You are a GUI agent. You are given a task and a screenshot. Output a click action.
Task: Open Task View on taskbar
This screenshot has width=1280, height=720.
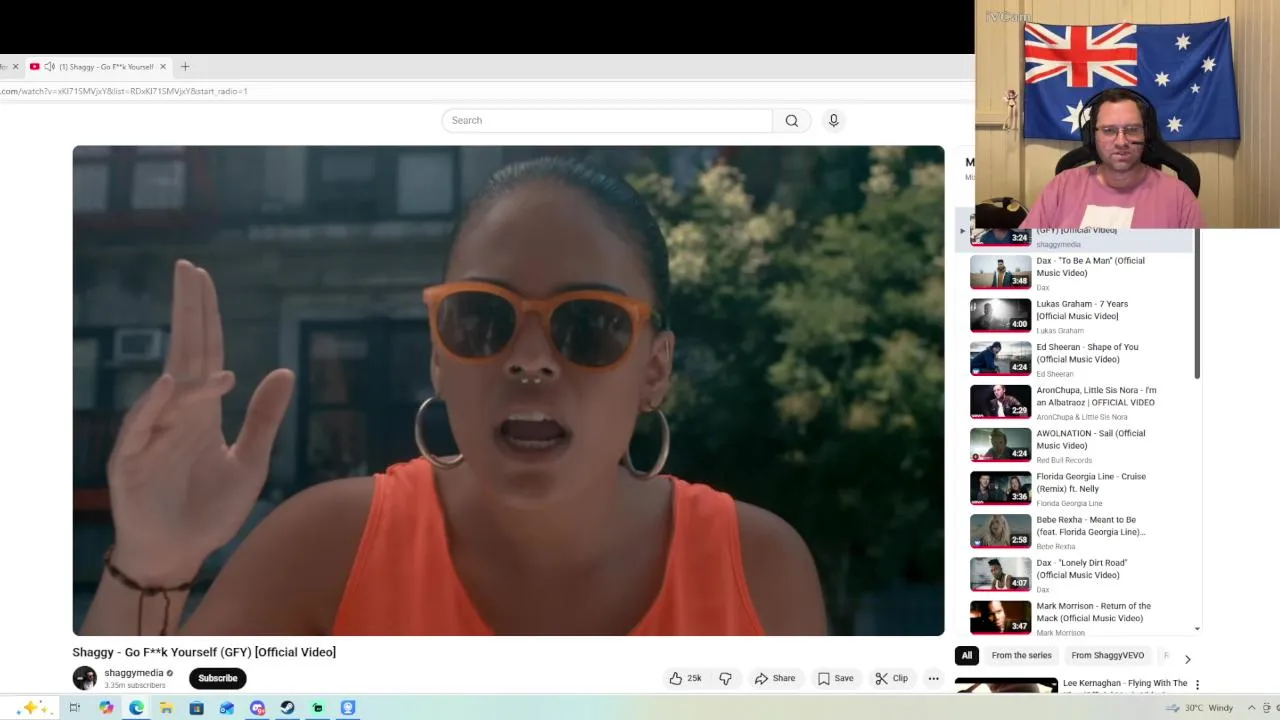click(74, 708)
